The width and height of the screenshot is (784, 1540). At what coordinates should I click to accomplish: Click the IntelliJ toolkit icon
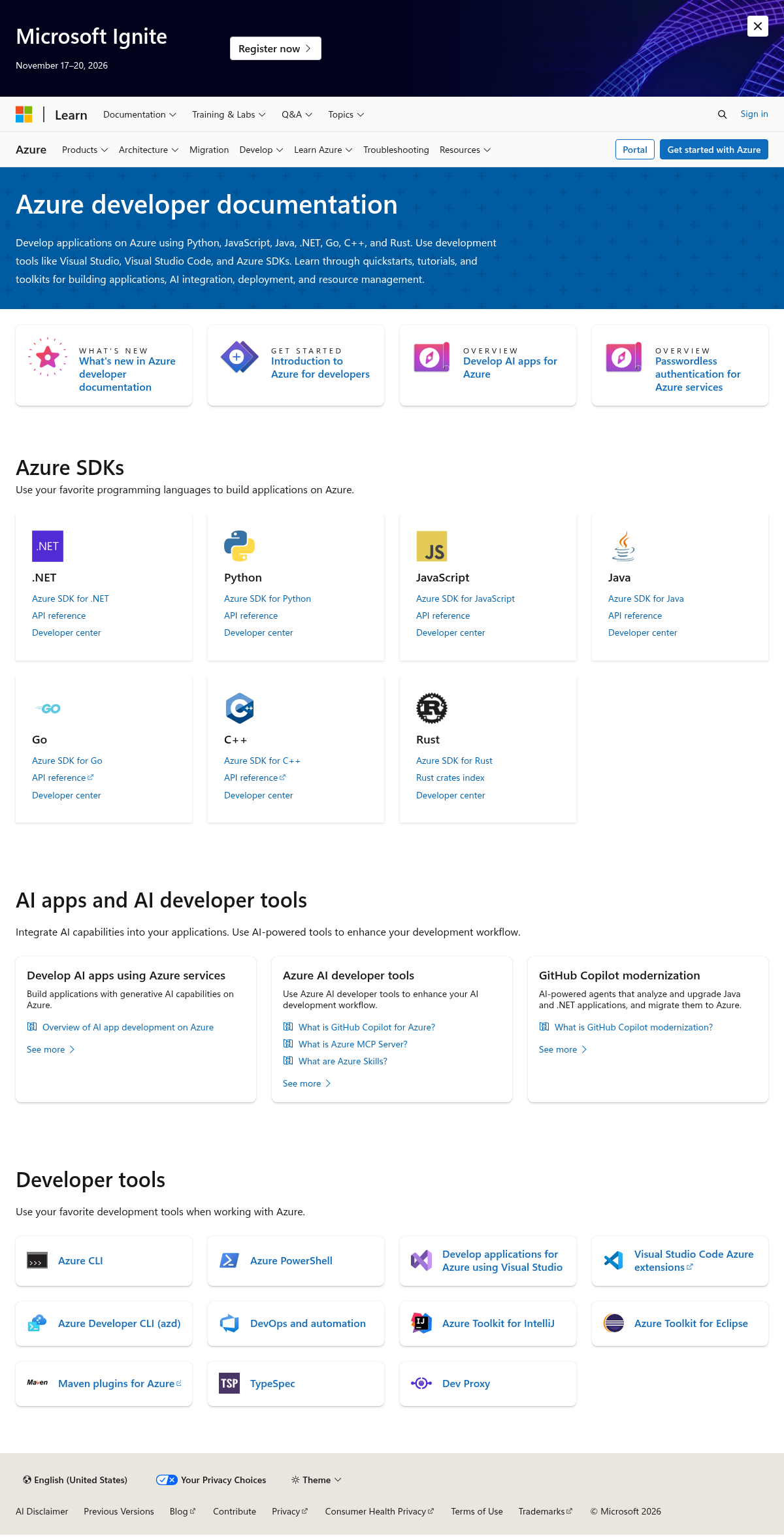pos(421,1323)
